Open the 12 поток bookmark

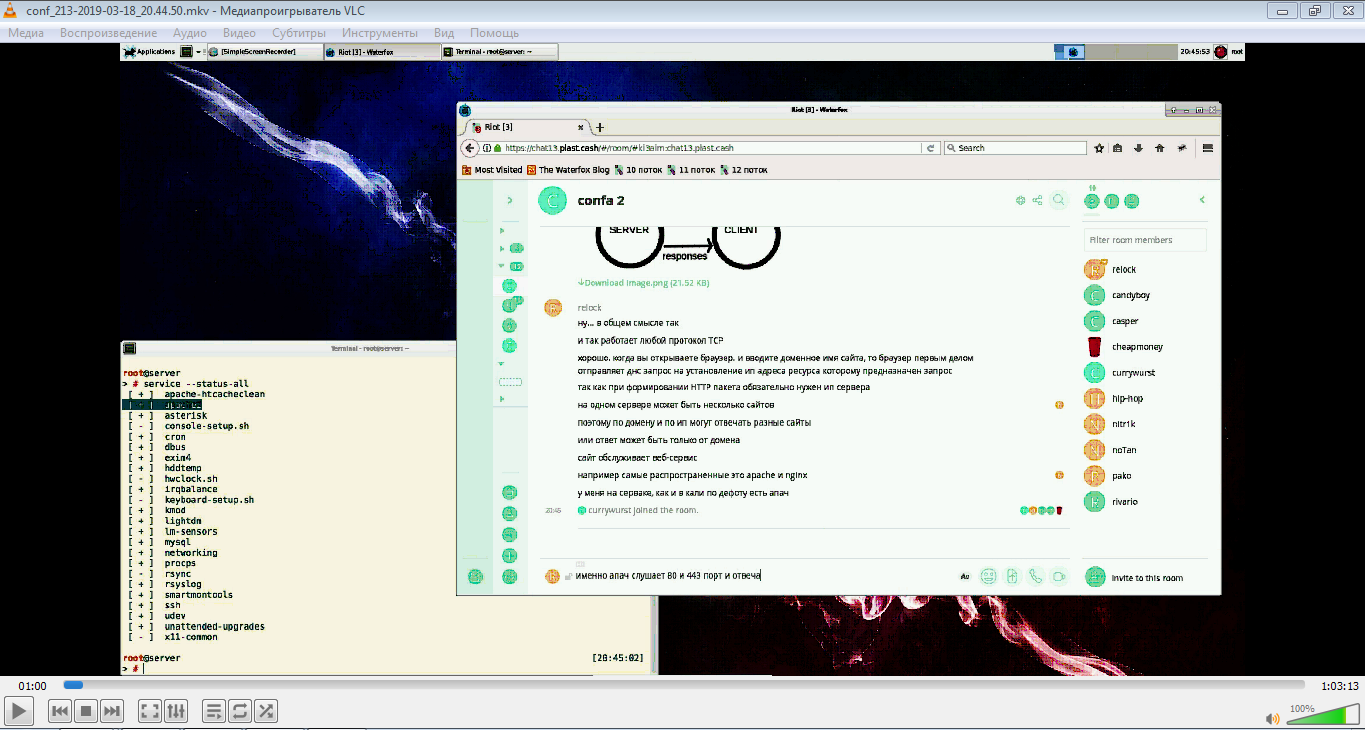point(744,170)
